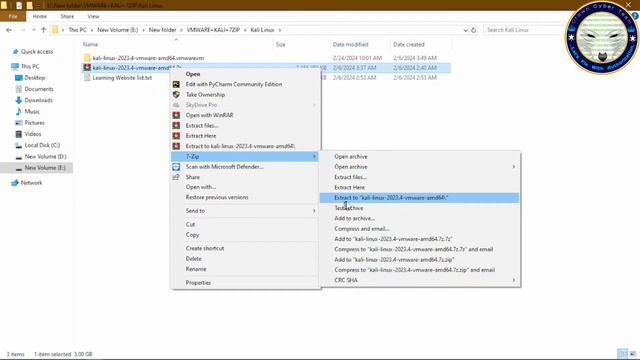640x360 pixels.
Task: Open the View ribbon tab
Action: pyautogui.click(x=93, y=16)
